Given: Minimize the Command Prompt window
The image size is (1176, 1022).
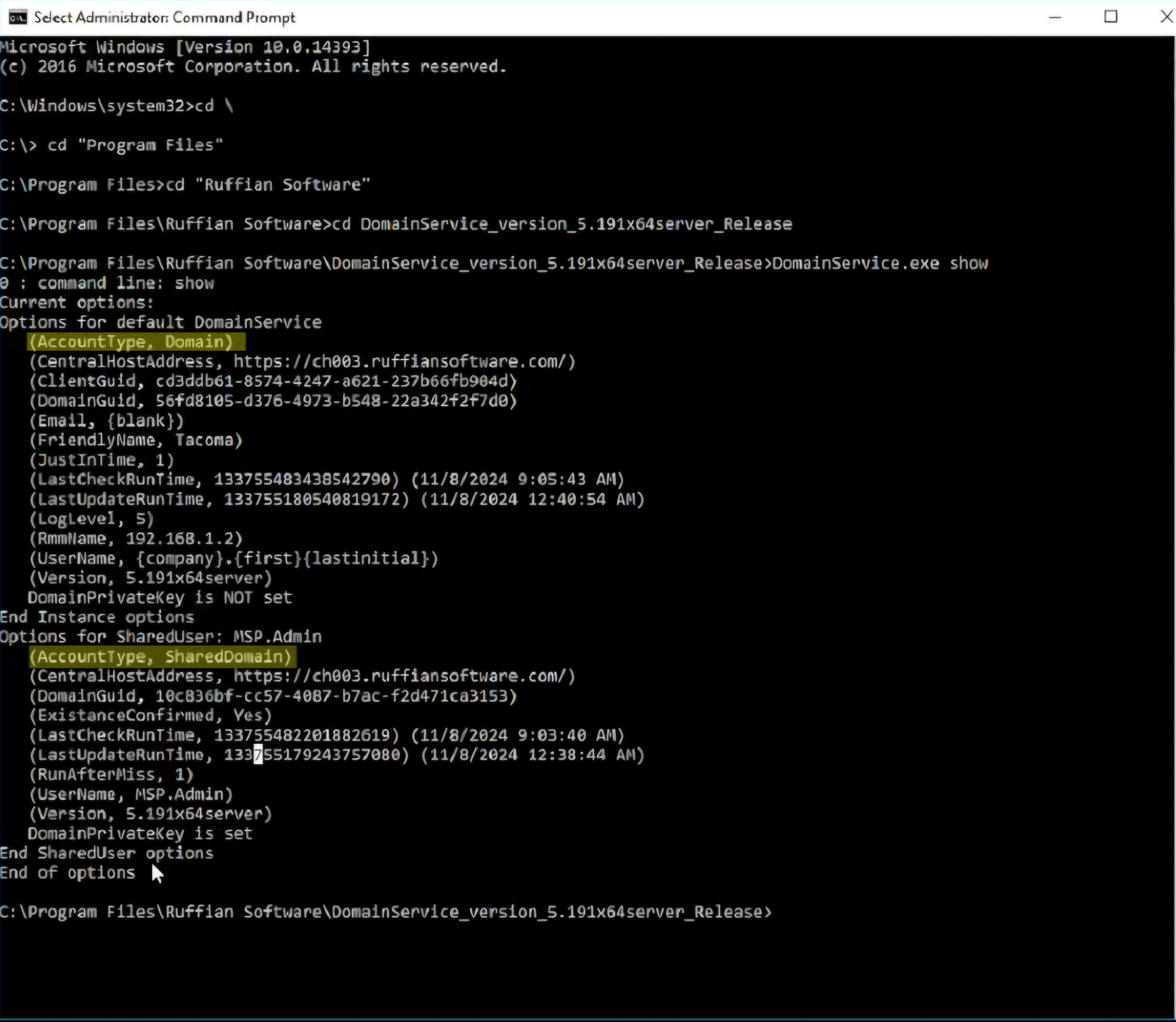Looking at the screenshot, I should [x=1054, y=17].
